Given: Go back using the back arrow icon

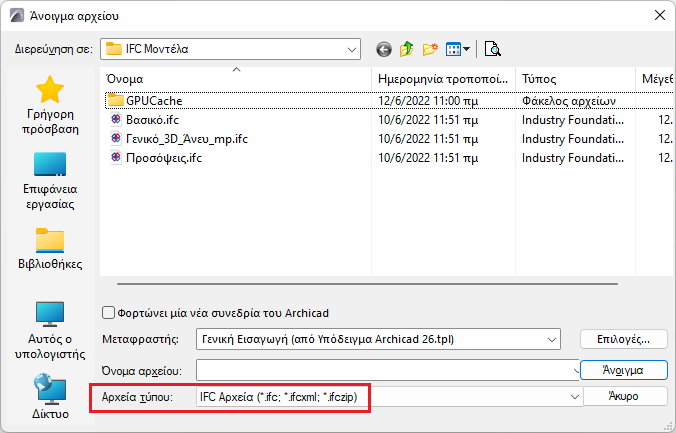Looking at the screenshot, I should coord(384,49).
